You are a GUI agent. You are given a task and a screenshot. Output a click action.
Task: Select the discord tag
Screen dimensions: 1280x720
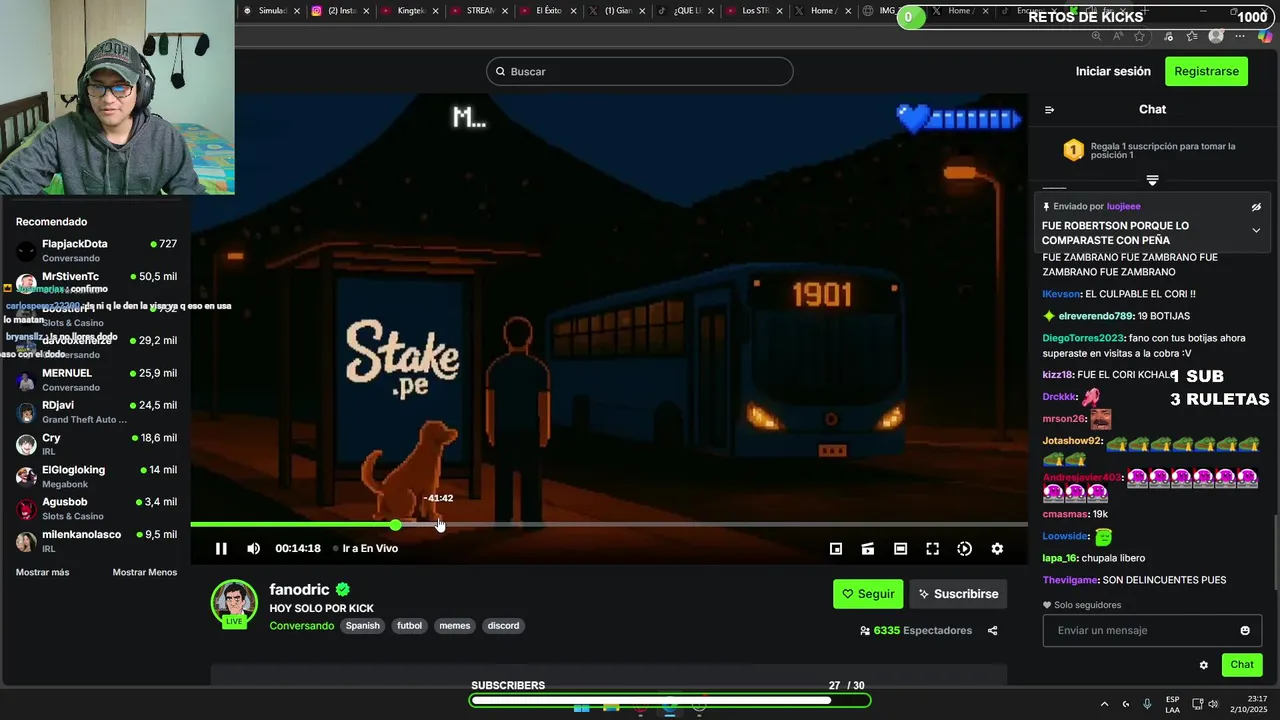click(503, 626)
